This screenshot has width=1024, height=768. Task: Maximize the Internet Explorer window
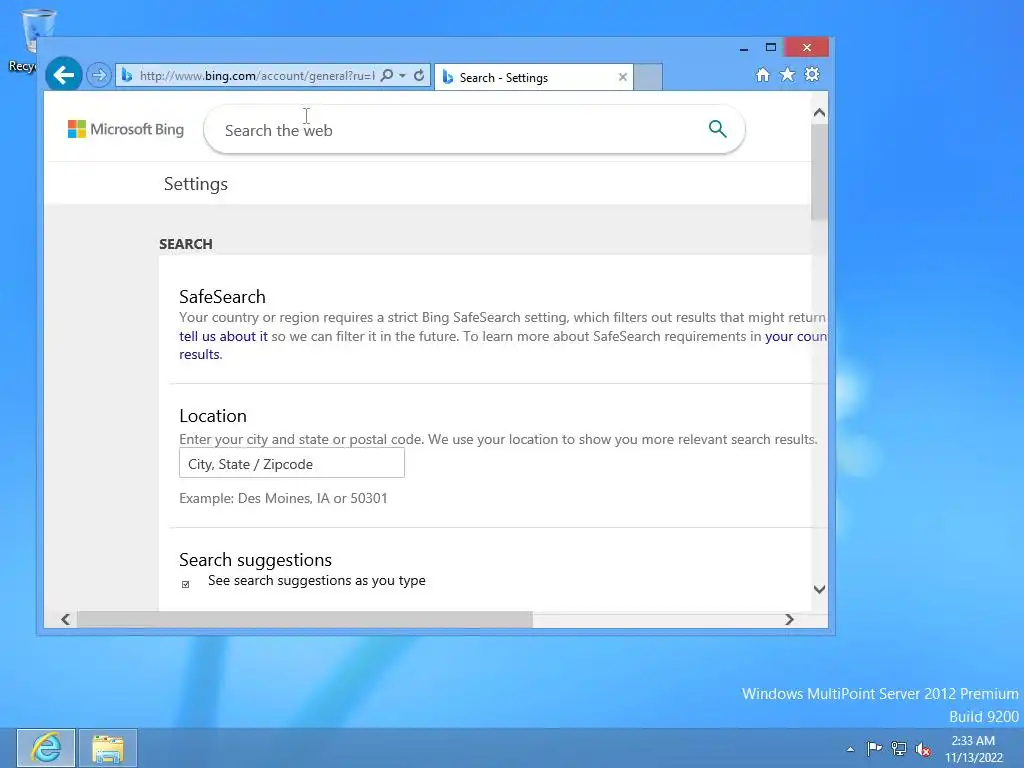tap(771, 48)
